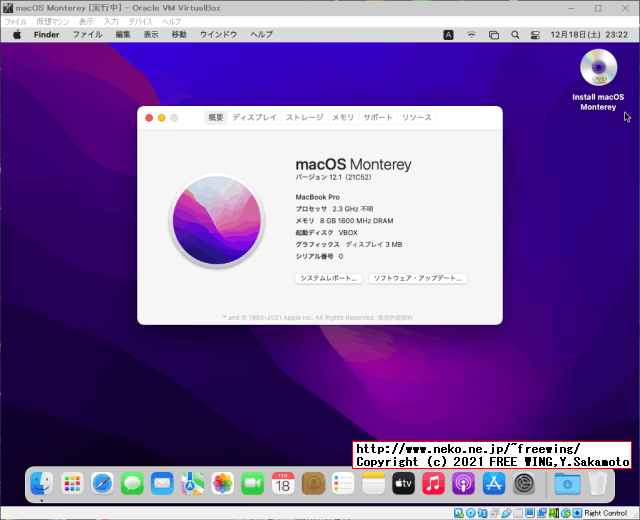Click the screen mirroring menu bar icon

[494, 35]
